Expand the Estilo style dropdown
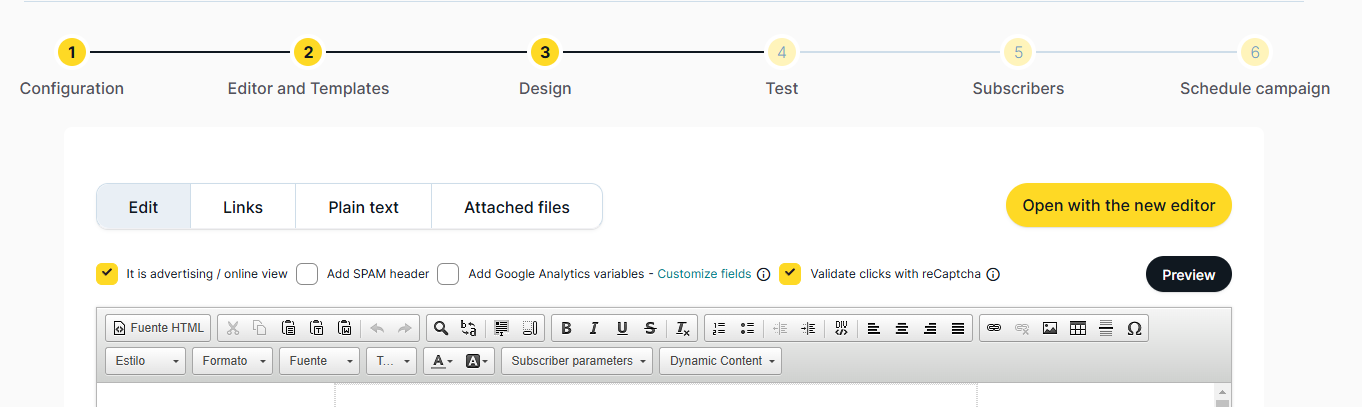Screen dimensions: 1362x407 tap(145, 361)
